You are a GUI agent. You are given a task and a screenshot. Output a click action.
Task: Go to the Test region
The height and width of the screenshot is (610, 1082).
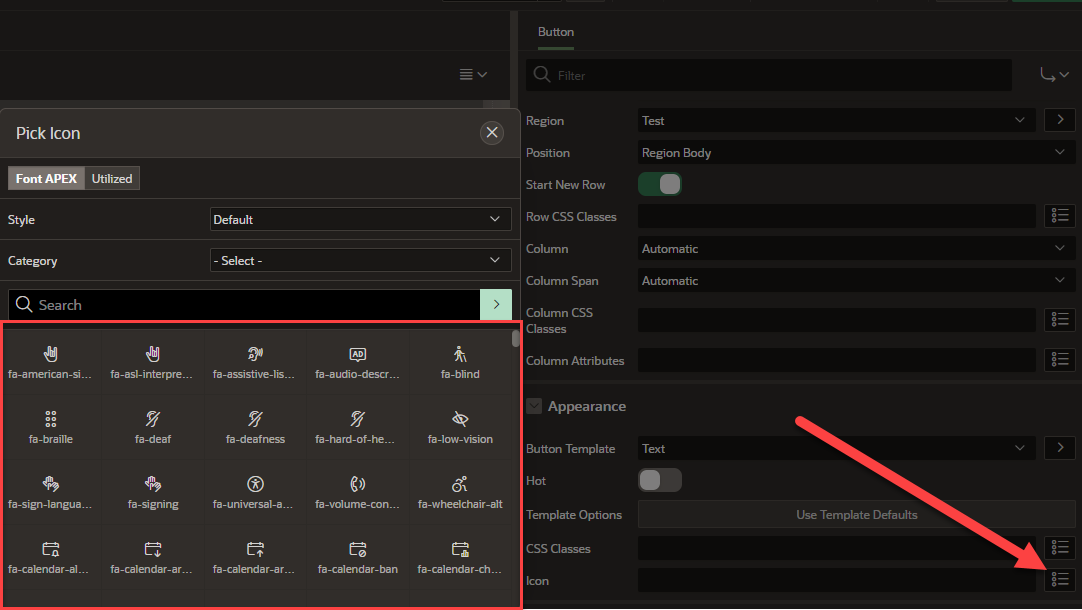coord(1060,120)
